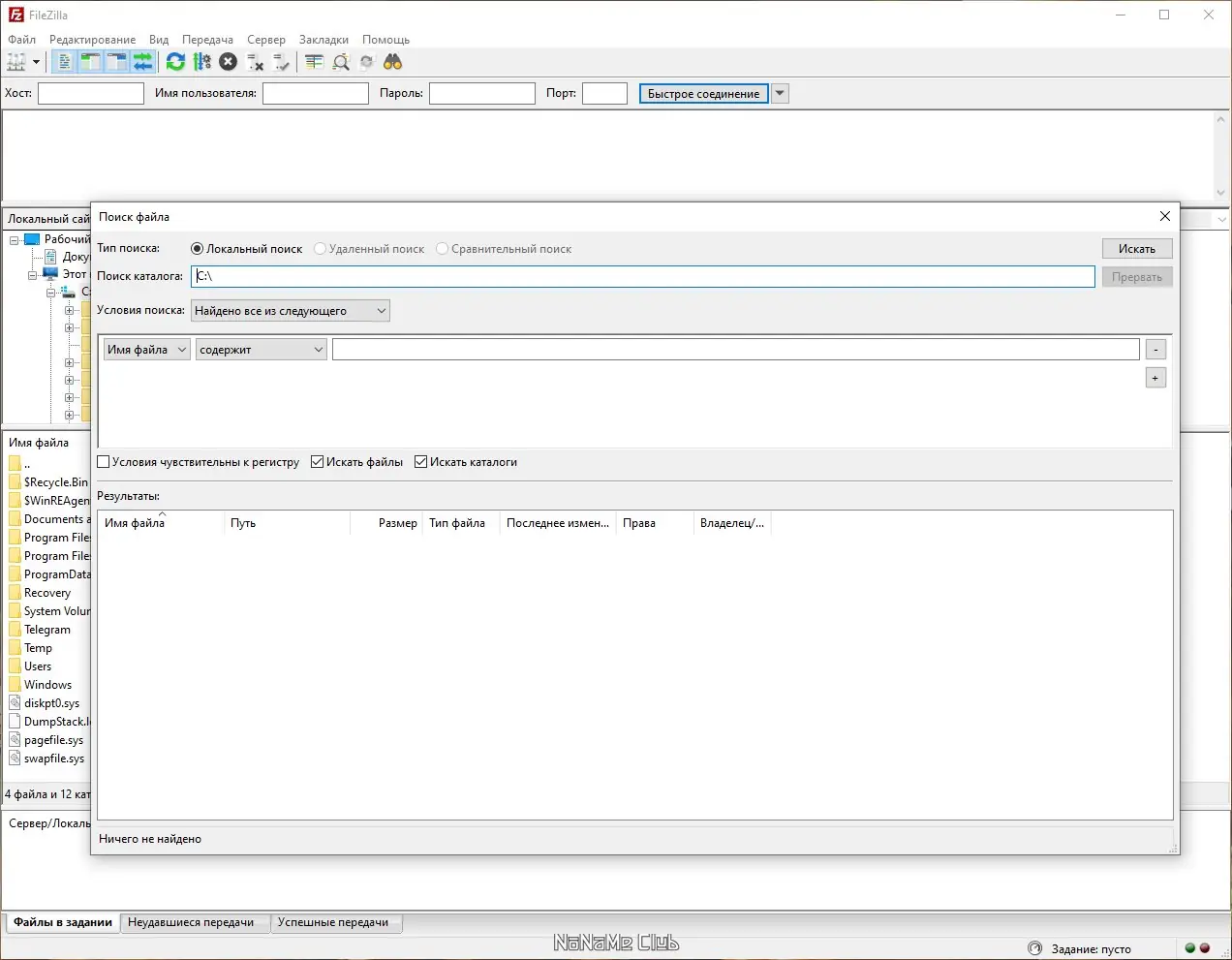Open remote site path dropdown arrow
Screen dimensions: 1232x960
pos(1221,219)
